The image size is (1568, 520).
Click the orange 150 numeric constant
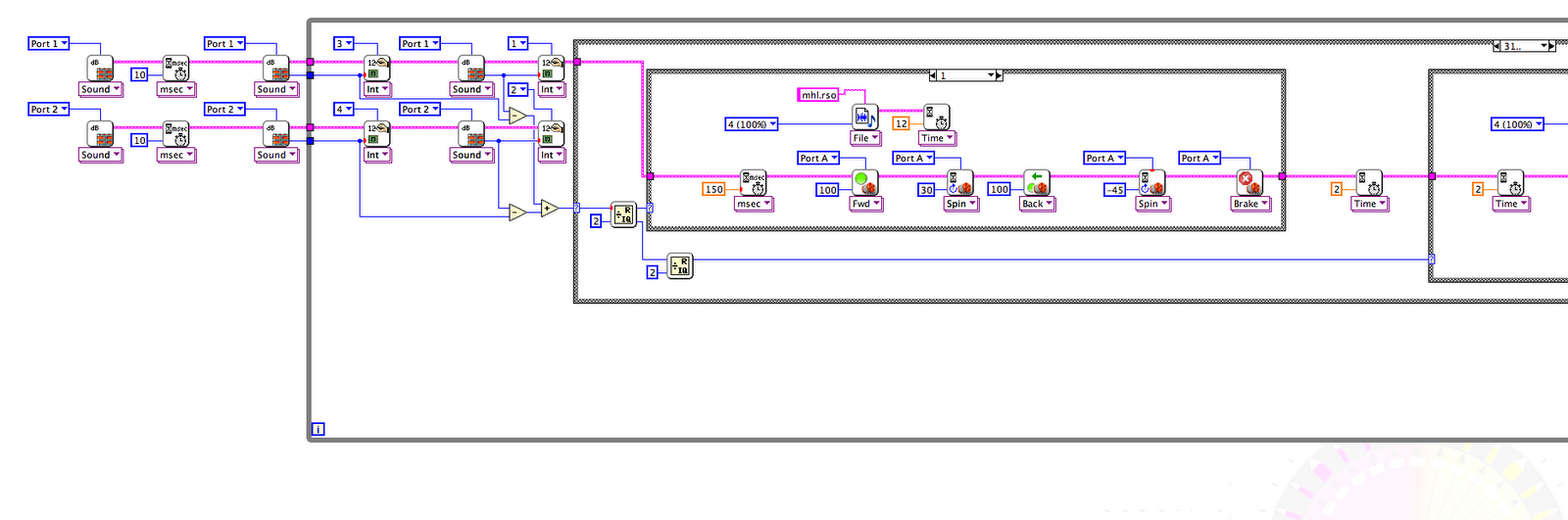pyautogui.click(x=713, y=189)
